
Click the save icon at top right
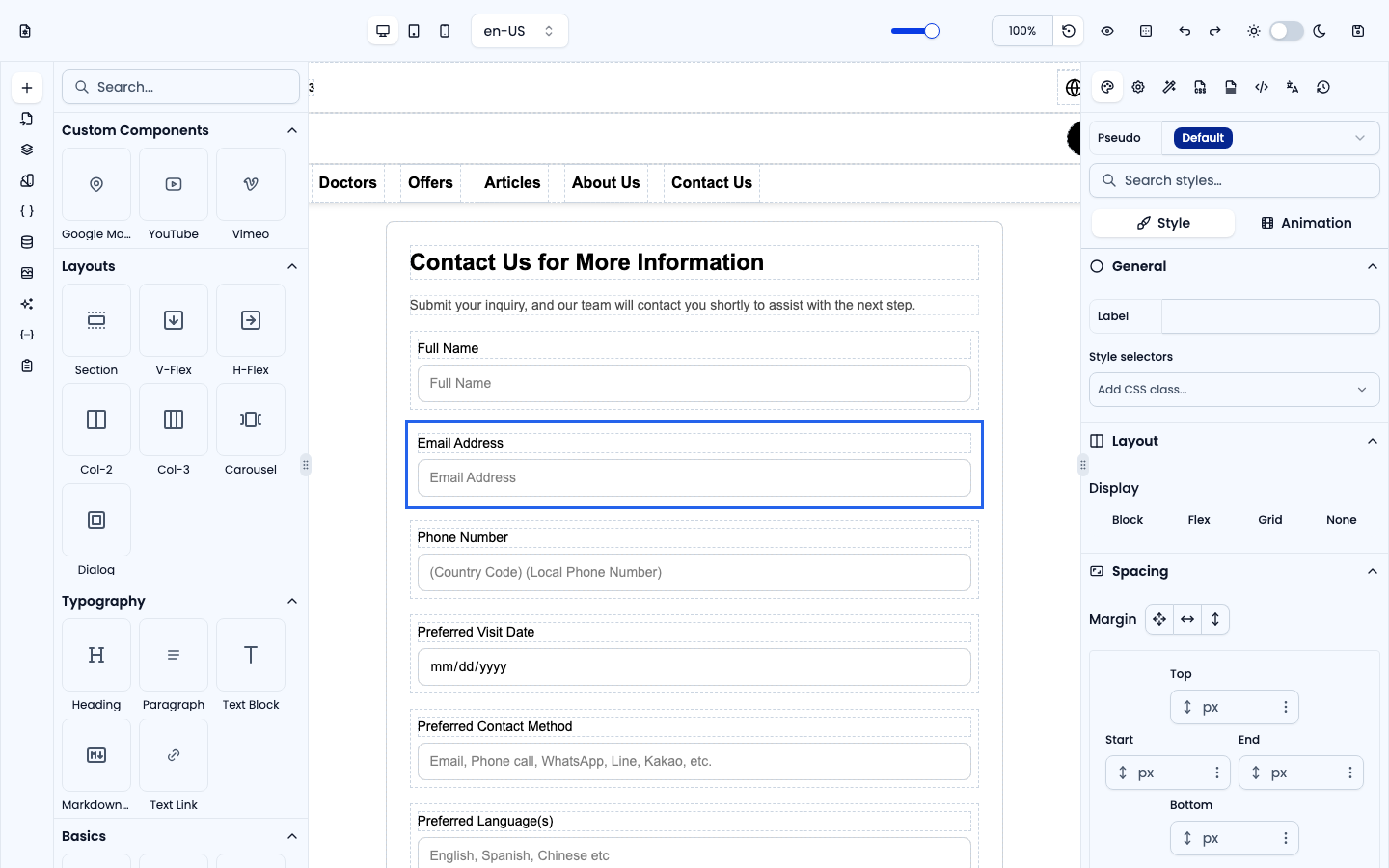tap(1358, 31)
